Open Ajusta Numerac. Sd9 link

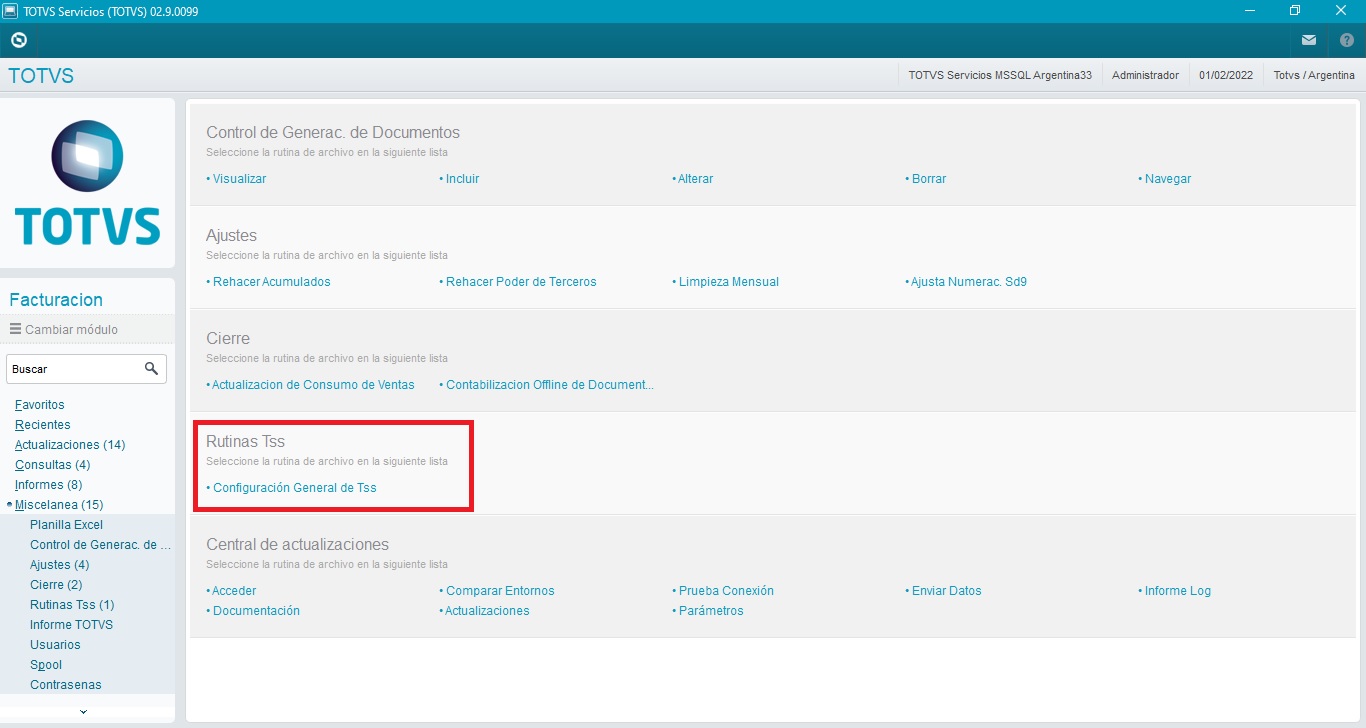coord(968,282)
